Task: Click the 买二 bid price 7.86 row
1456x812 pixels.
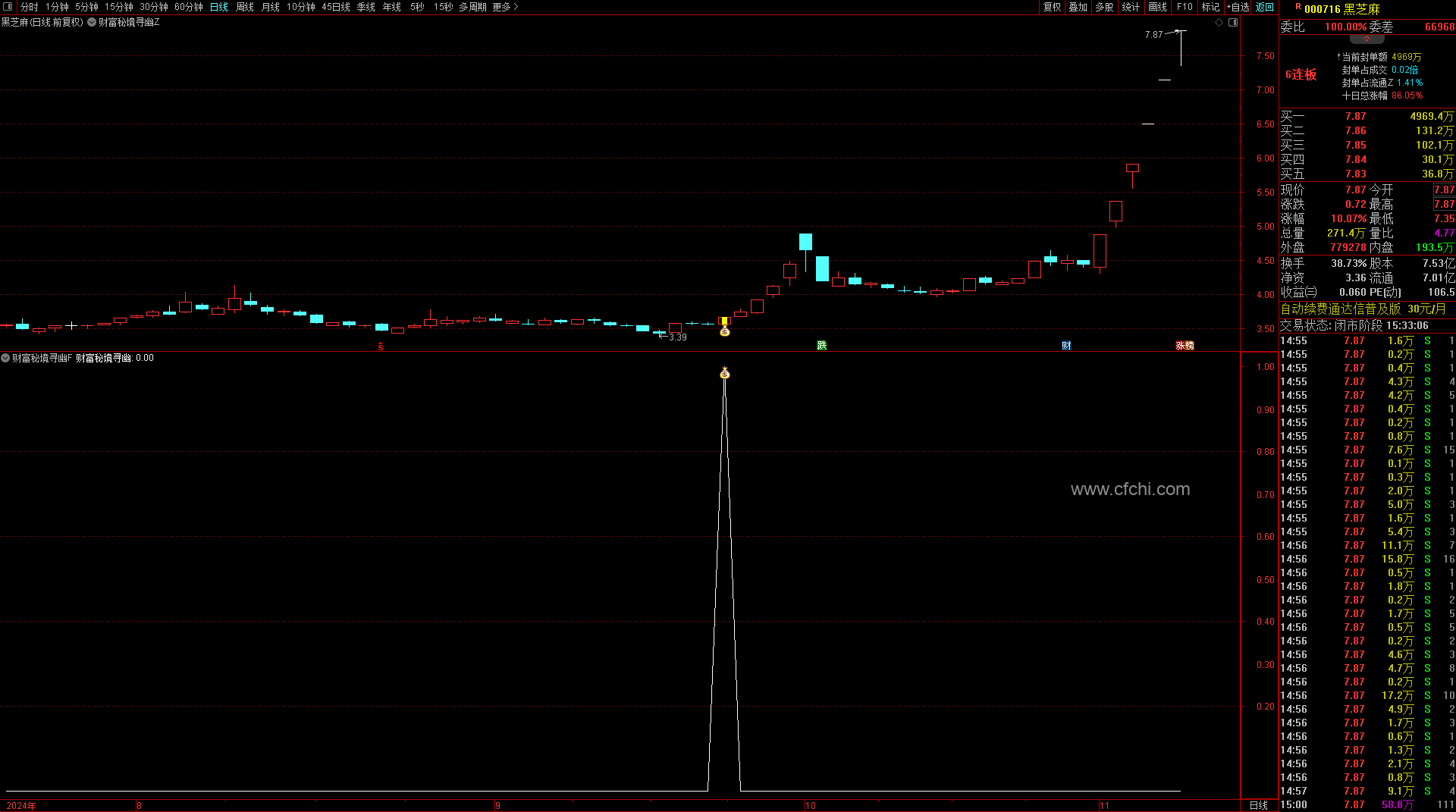Action: (x=1367, y=130)
